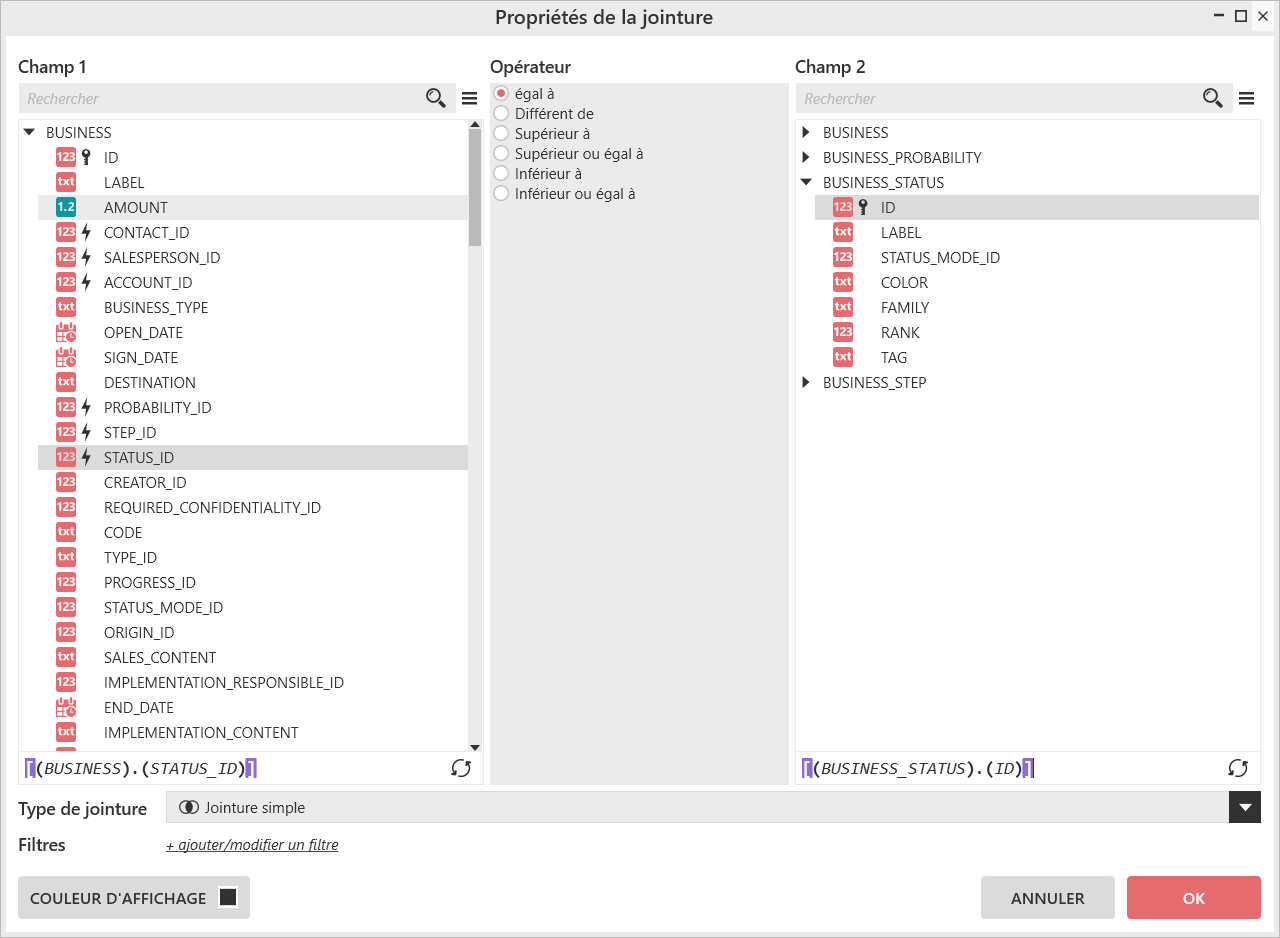This screenshot has height=938, width=1280.
Task: Select the 'Supérieur ou égal à' operator
Action: pyautogui.click(x=502, y=154)
